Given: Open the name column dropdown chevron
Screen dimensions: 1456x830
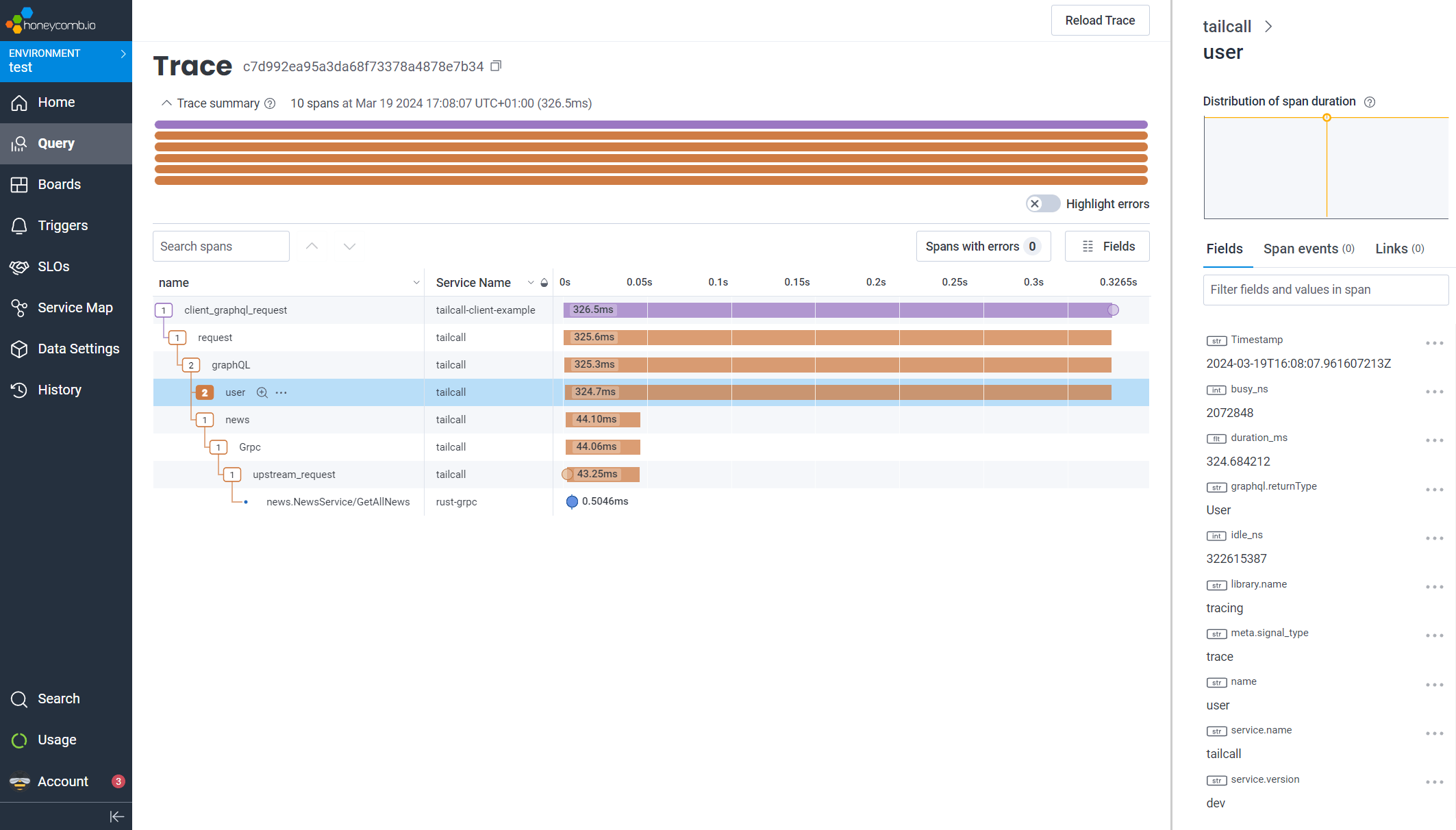Looking at the screenshot, I should coord(416,283).
